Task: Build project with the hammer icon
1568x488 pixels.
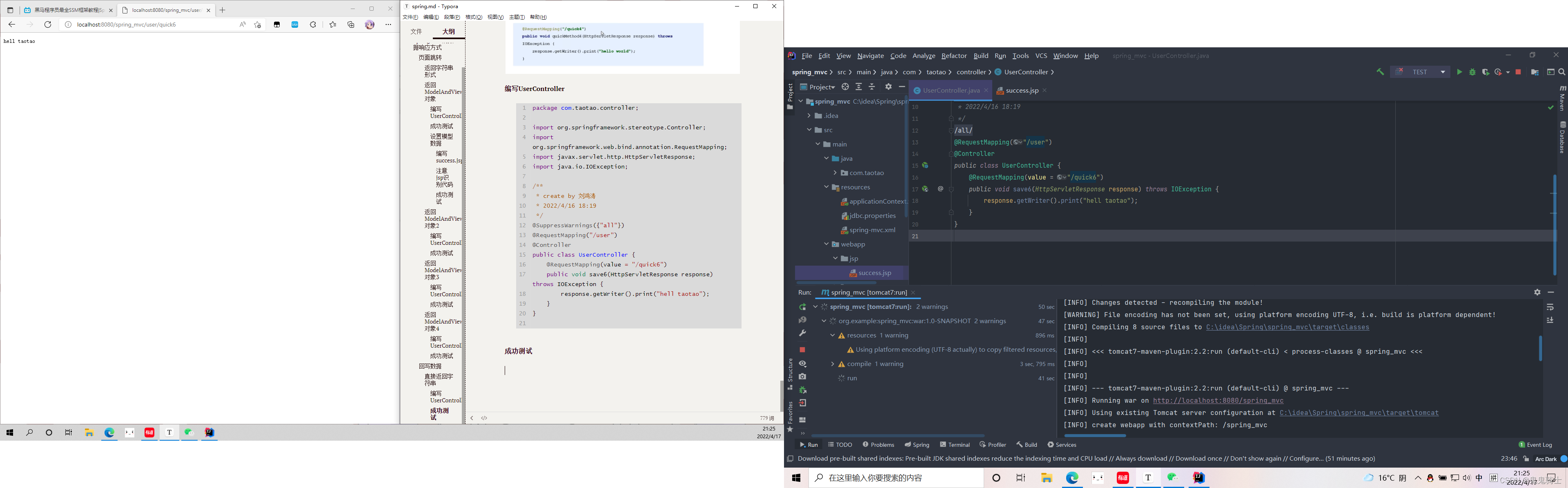Action: [x=1380, y=72]
